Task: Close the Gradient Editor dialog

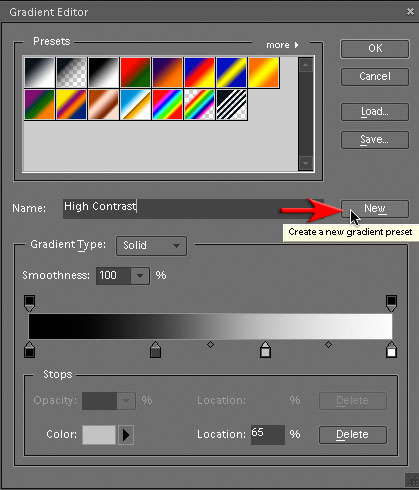Action: point(410,12)
